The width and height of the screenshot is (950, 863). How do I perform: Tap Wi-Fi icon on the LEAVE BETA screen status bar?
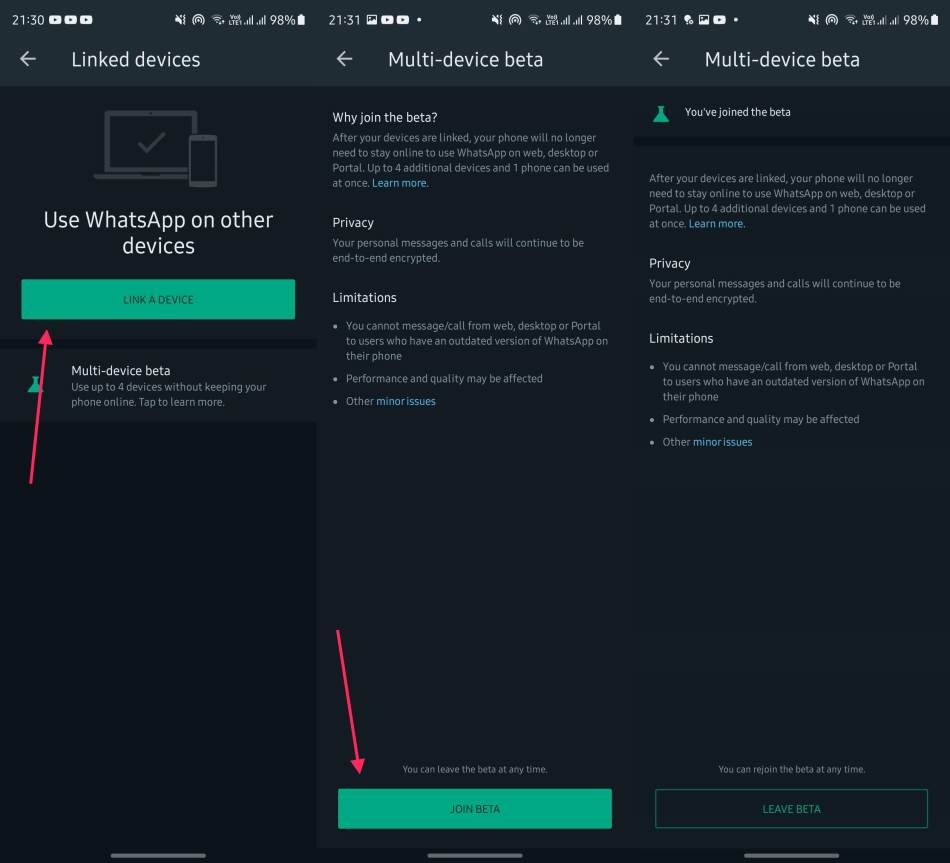coord(852,20)
